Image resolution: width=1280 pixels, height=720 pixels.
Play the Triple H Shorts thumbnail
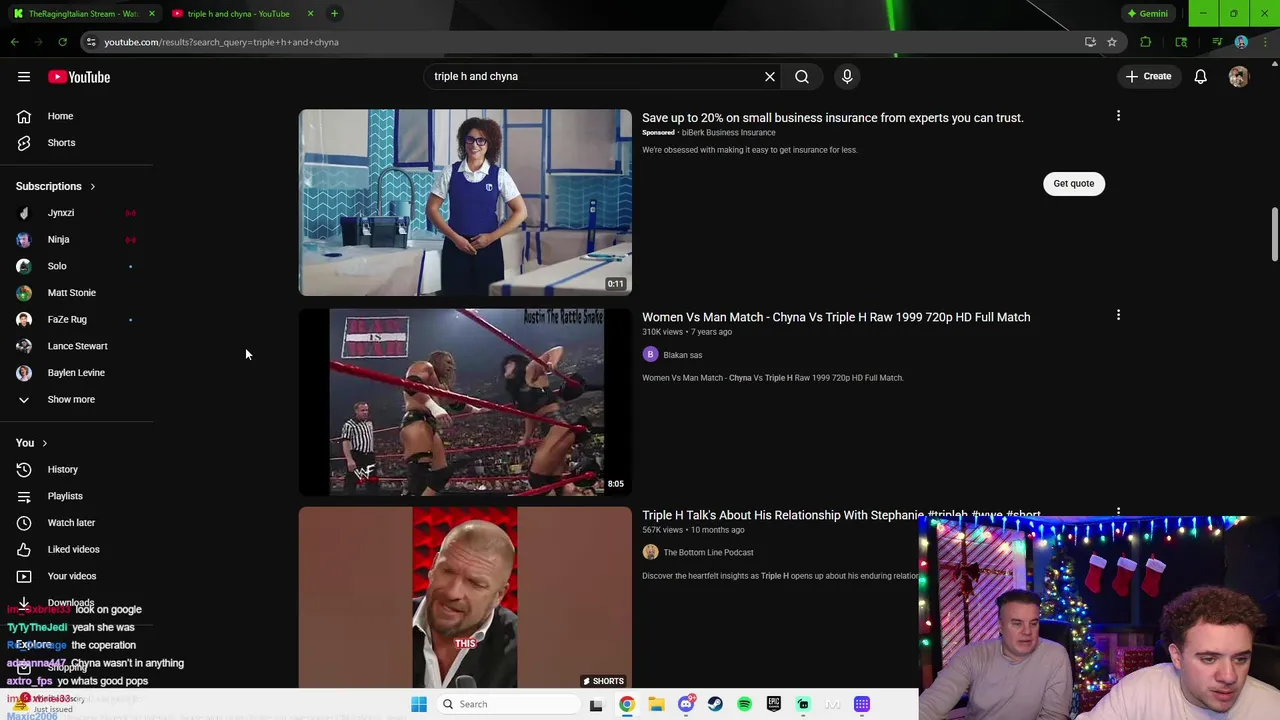[465, 598]
